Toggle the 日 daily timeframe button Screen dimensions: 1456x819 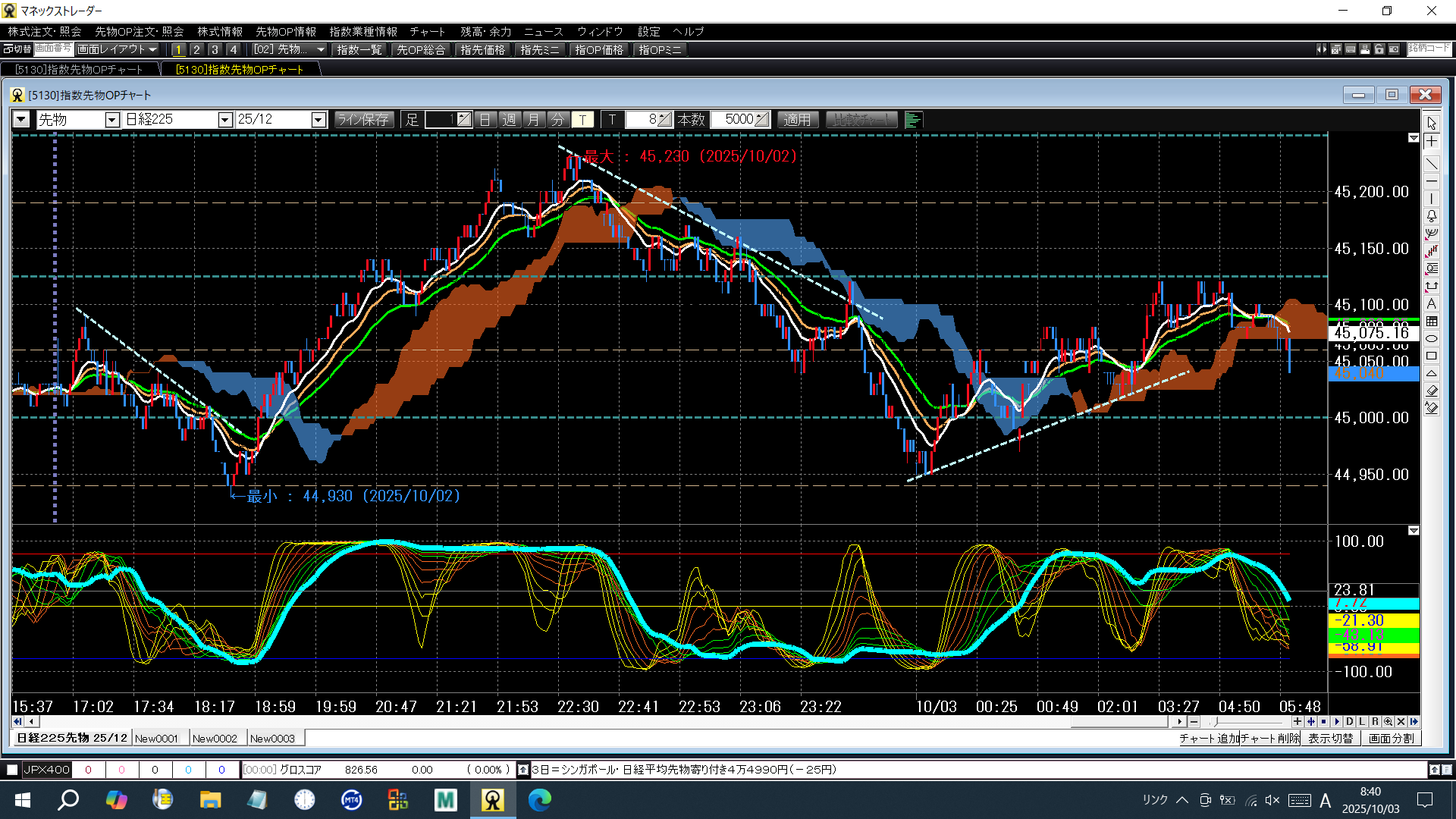click(x=485, y=120)
